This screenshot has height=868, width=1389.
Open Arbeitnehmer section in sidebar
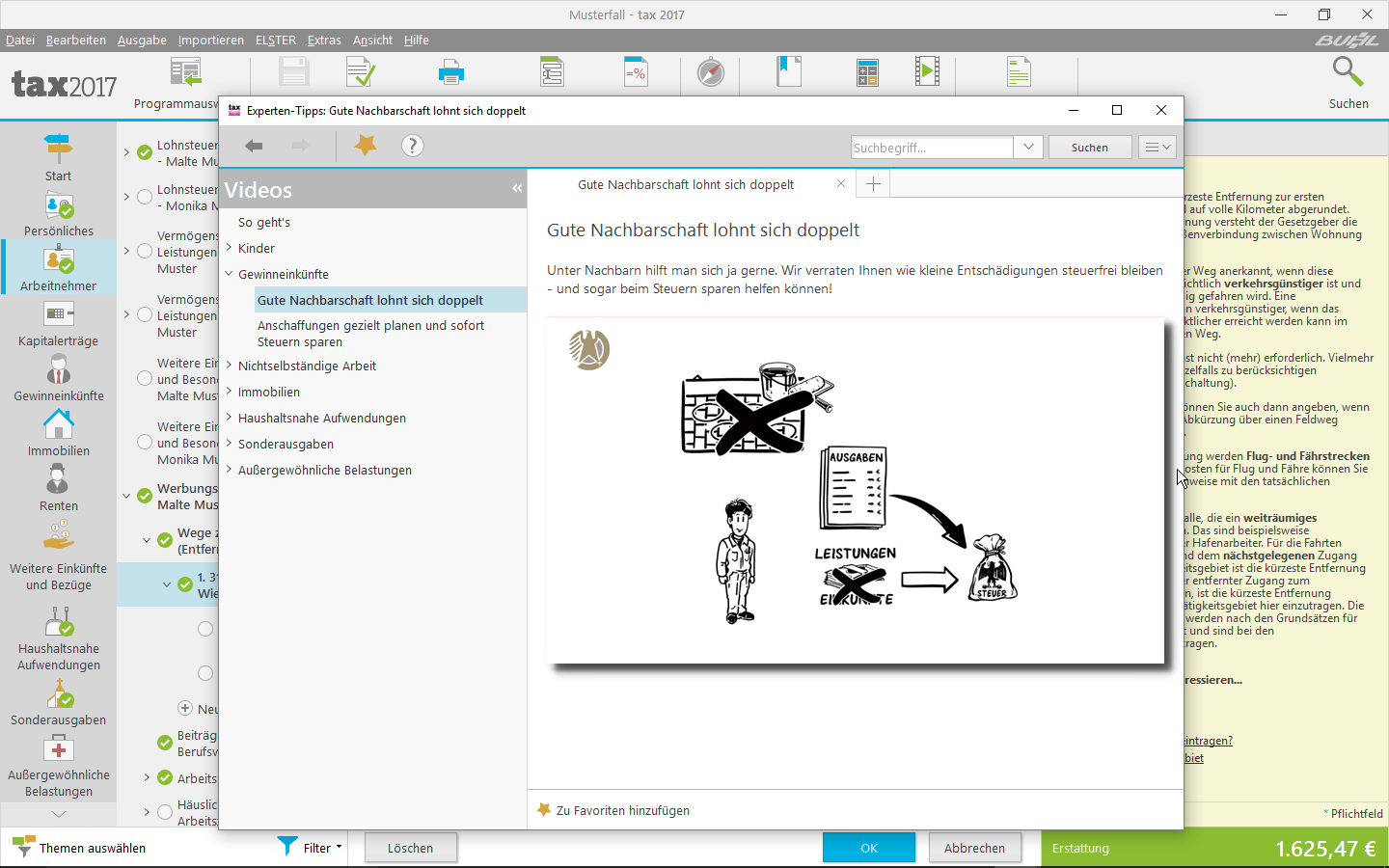58,268
